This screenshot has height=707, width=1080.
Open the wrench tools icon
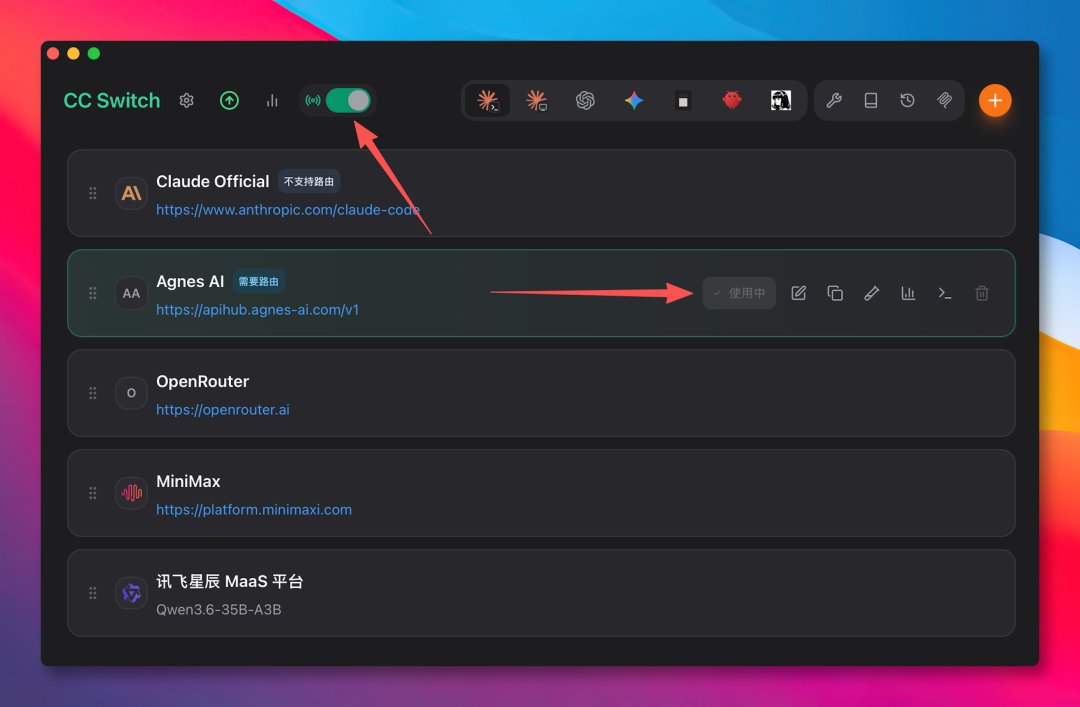[834, 101]
